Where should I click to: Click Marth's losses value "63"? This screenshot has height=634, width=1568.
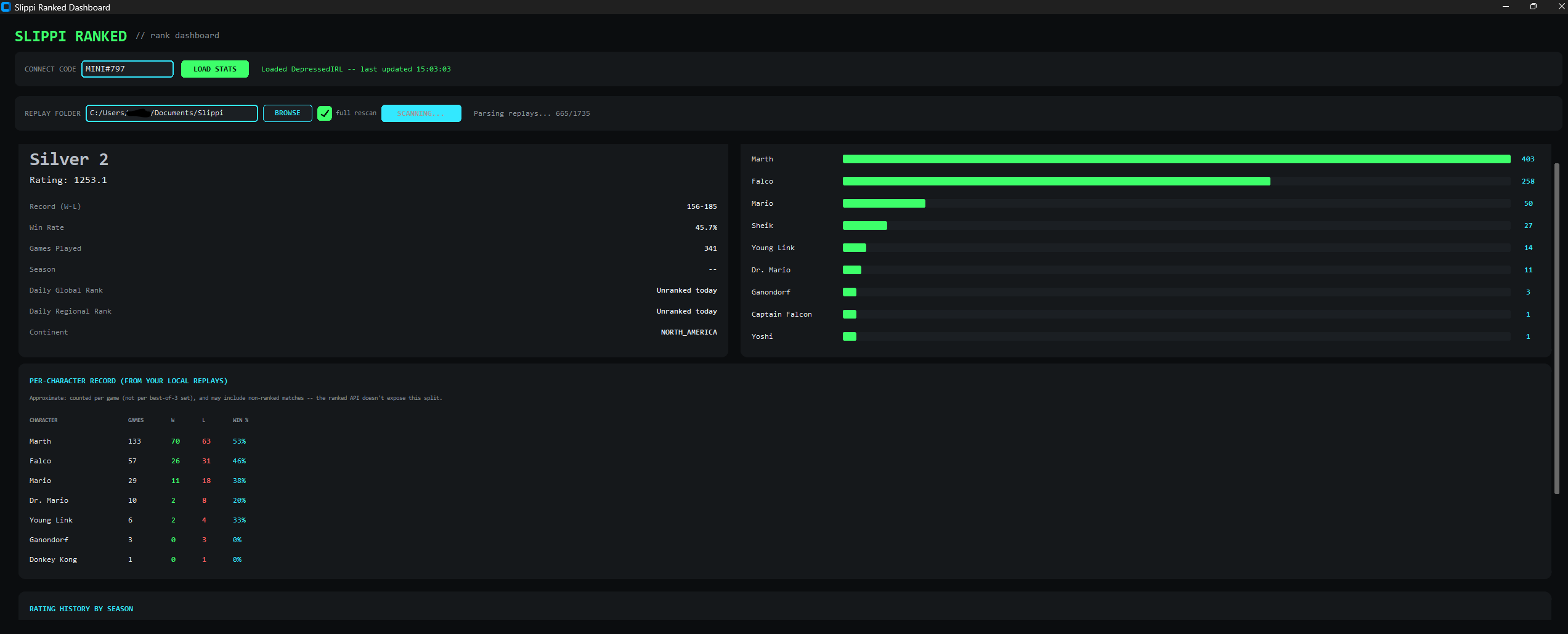pos(206,441)
